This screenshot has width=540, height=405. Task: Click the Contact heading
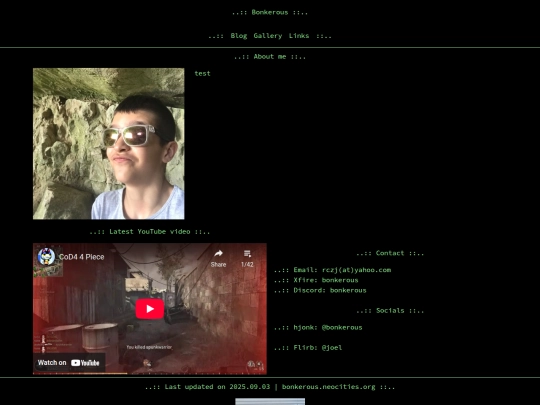[x=390, y=253]
